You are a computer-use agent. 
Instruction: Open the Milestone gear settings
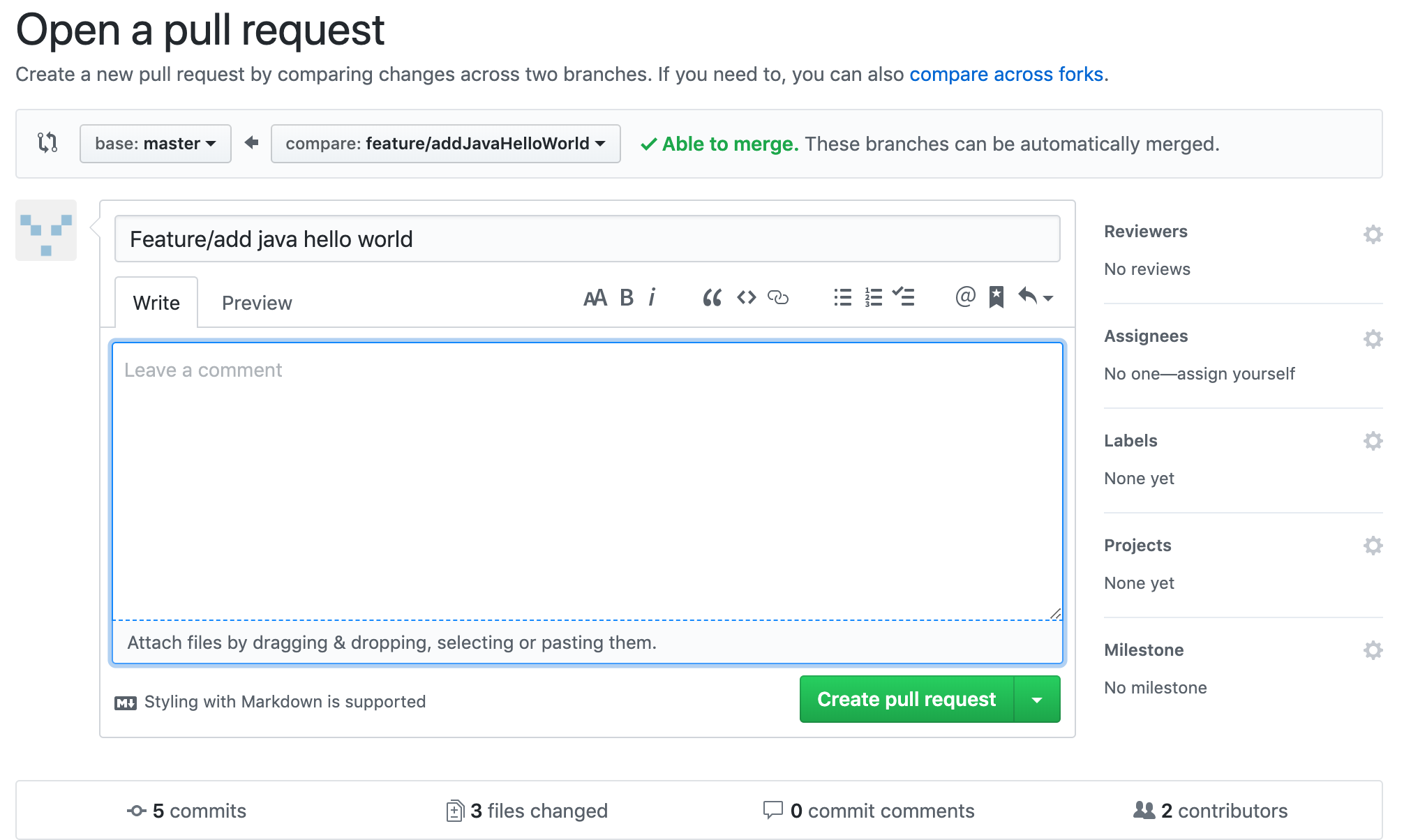tap(1373, 650)
